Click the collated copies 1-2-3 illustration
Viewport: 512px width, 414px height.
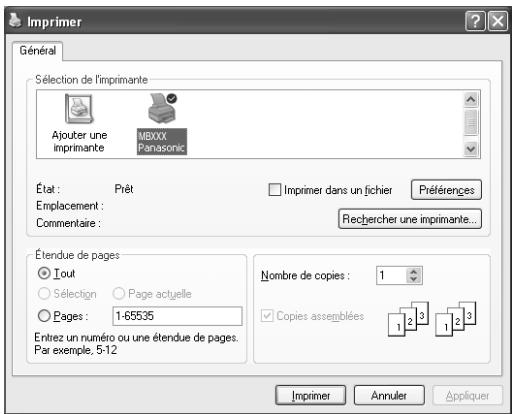tap(432, 319)
